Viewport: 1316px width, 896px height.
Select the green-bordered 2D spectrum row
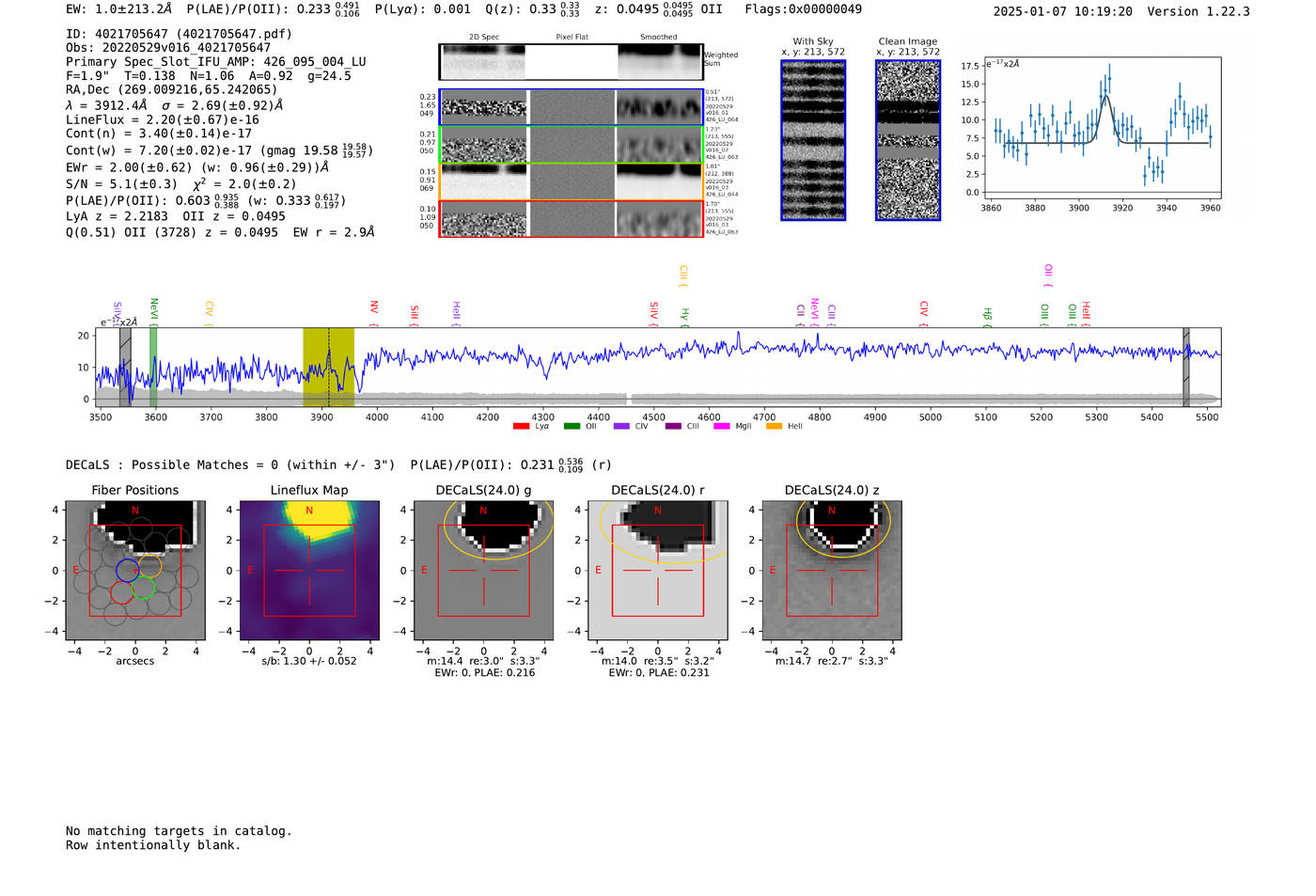[x=572, y=145]
